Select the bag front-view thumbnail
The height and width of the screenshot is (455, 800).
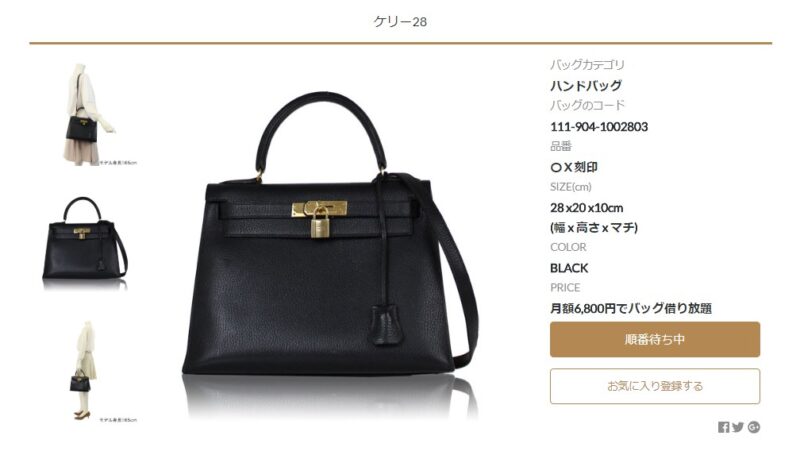coord(85,239)
